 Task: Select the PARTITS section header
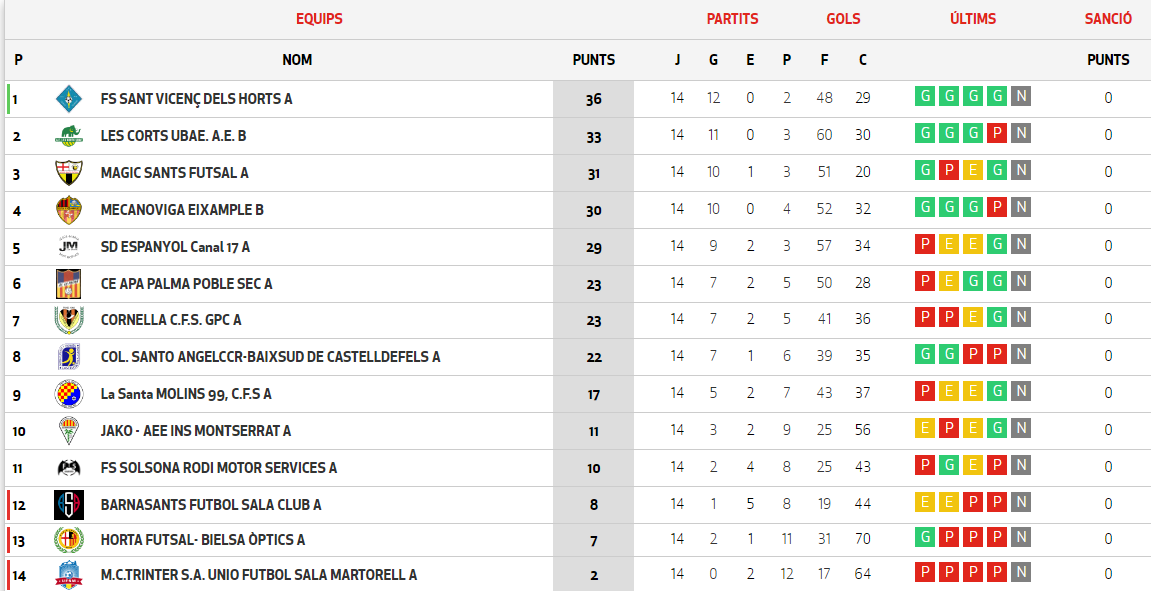point(733,18)
